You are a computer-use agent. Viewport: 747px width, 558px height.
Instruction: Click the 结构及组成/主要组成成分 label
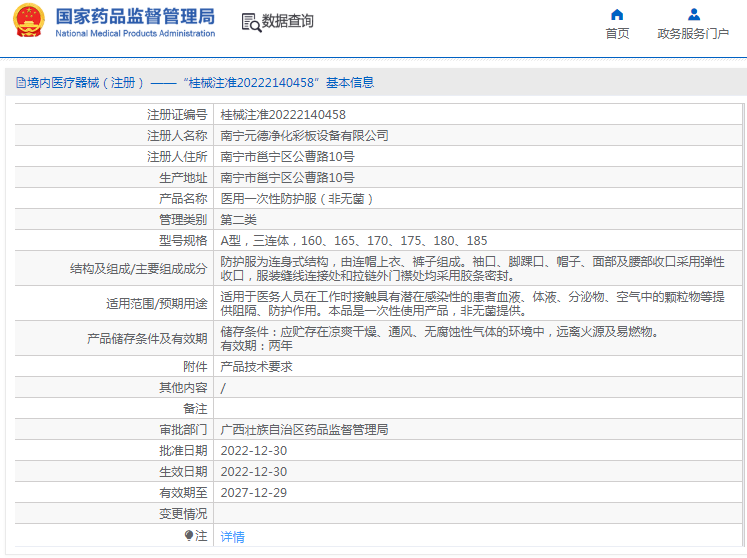pyautogui.click(x=139, y=269)
